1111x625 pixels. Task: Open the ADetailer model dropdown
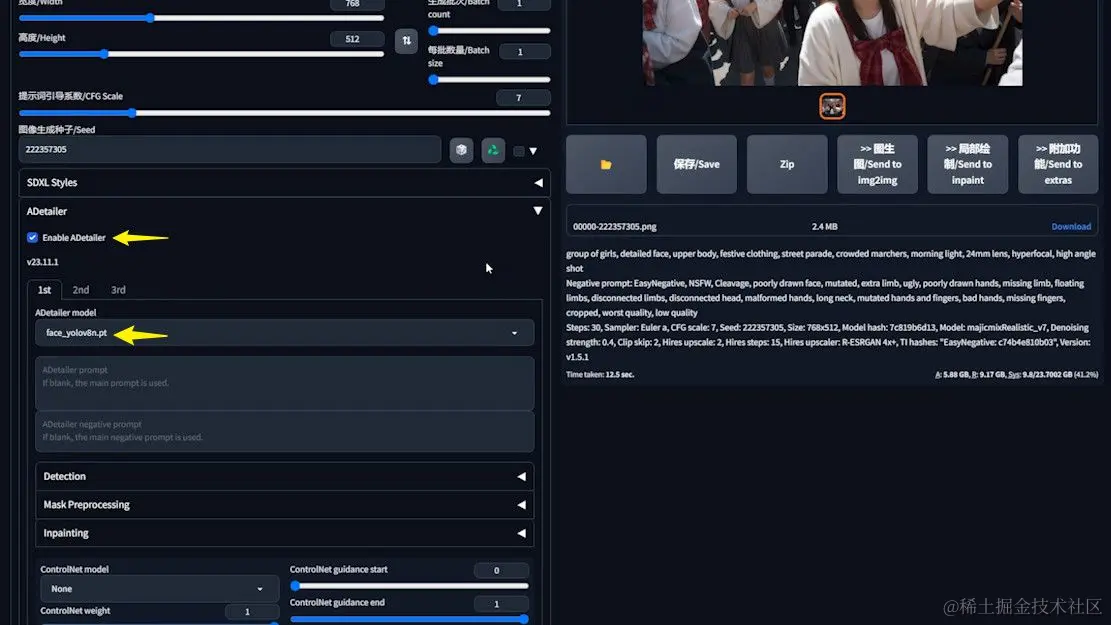pyautogui.click(x=284, y=333)
